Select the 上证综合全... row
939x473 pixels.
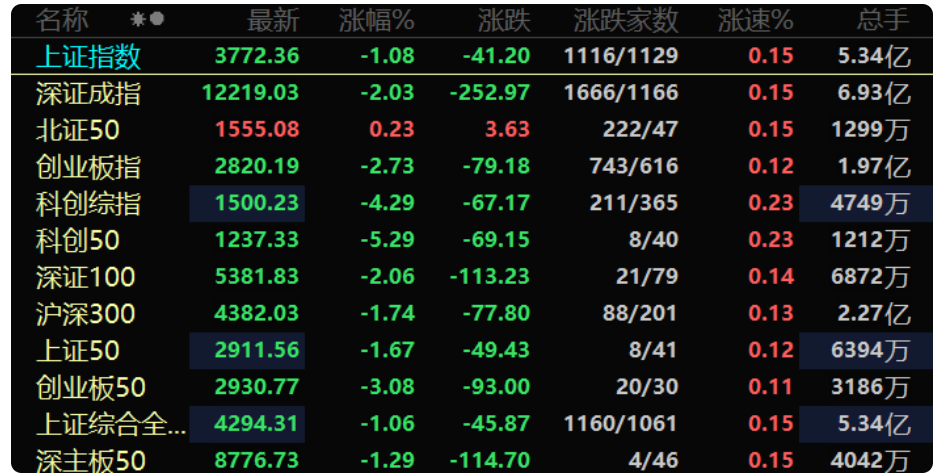click(x=472, y=425)
